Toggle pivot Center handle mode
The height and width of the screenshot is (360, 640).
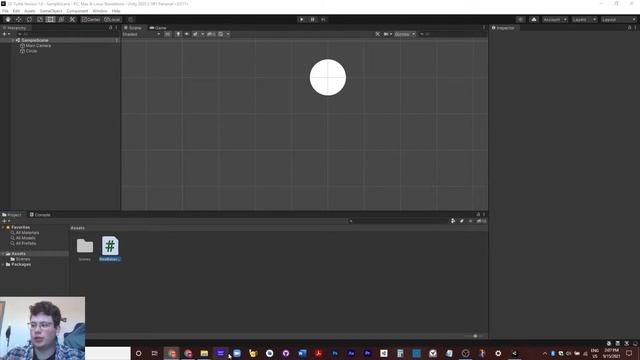coord(91,20)
